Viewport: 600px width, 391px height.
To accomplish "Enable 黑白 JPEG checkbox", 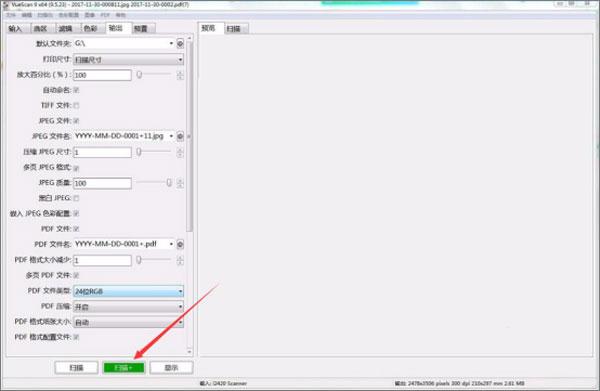I will (x=76, y=198).
